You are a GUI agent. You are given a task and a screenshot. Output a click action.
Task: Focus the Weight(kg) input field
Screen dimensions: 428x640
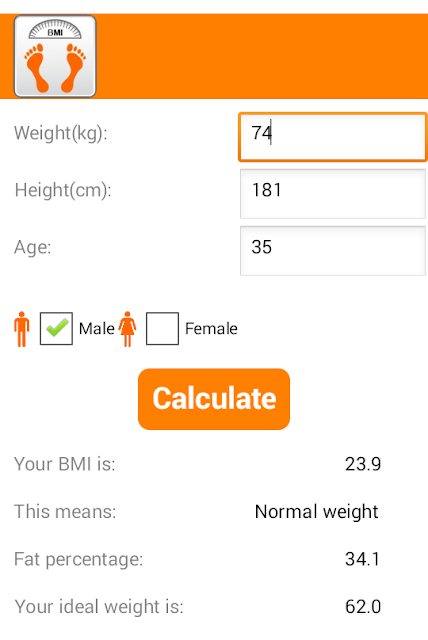click(x=333, y=137)
